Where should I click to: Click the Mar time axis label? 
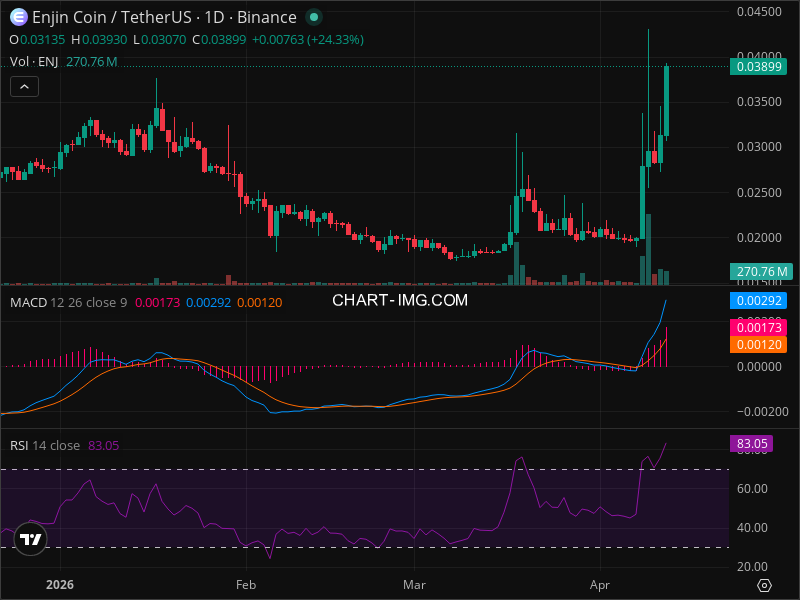pyautogui.click(x=414, y=585)
